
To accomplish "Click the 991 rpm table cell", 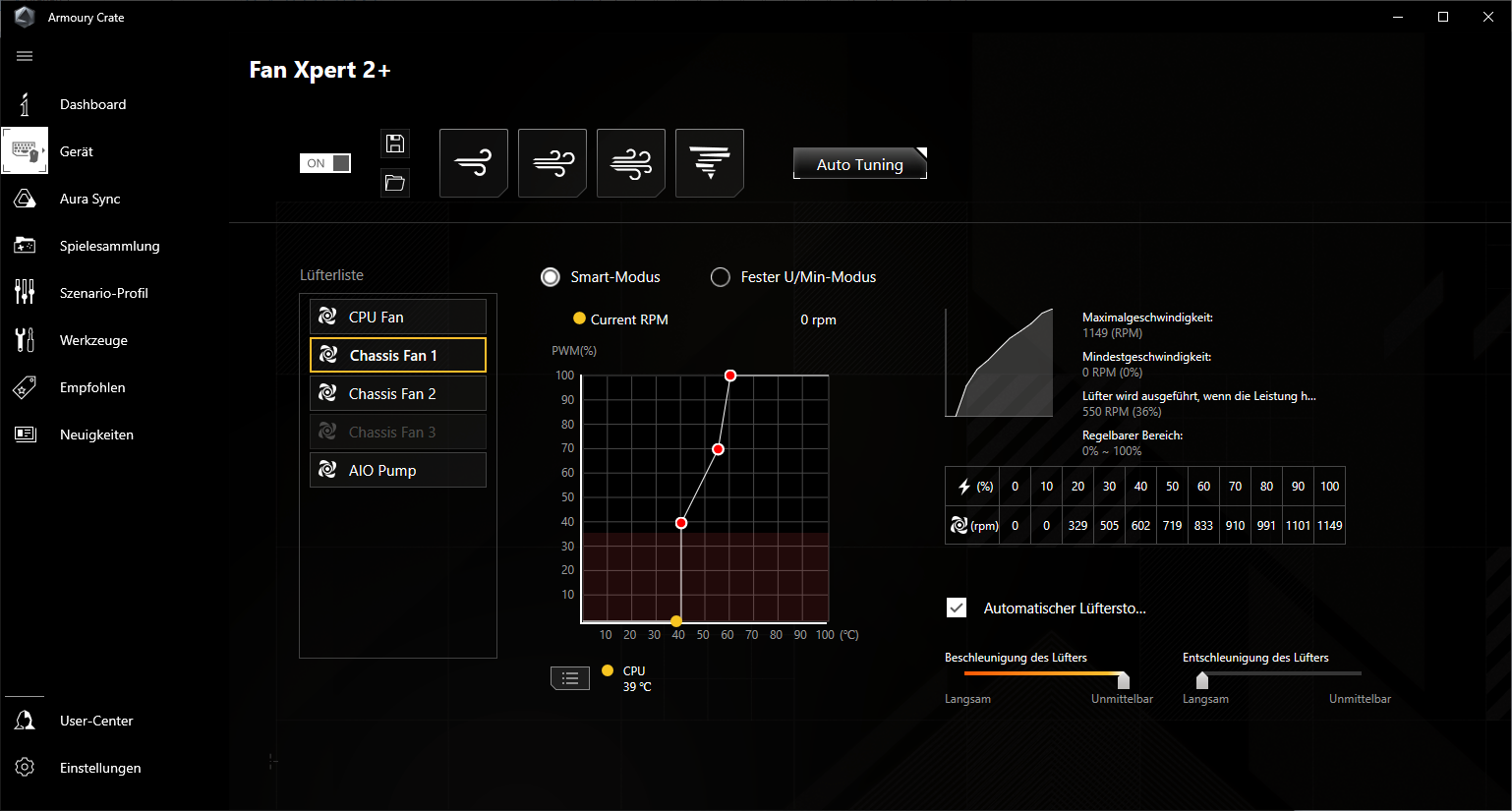I will (1267, 526).
